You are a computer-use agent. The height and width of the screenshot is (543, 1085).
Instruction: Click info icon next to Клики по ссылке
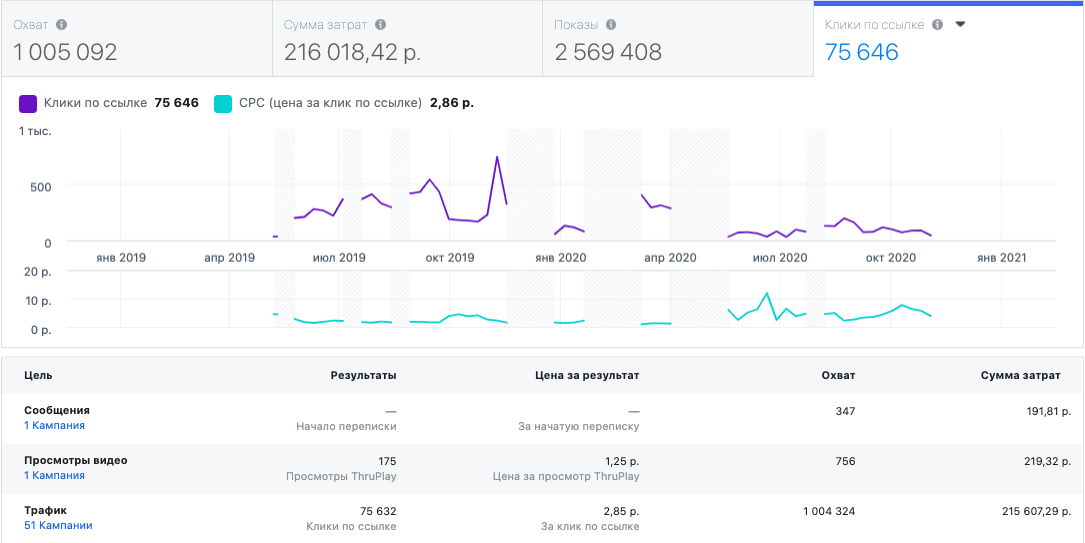click(x=938, y=25)
